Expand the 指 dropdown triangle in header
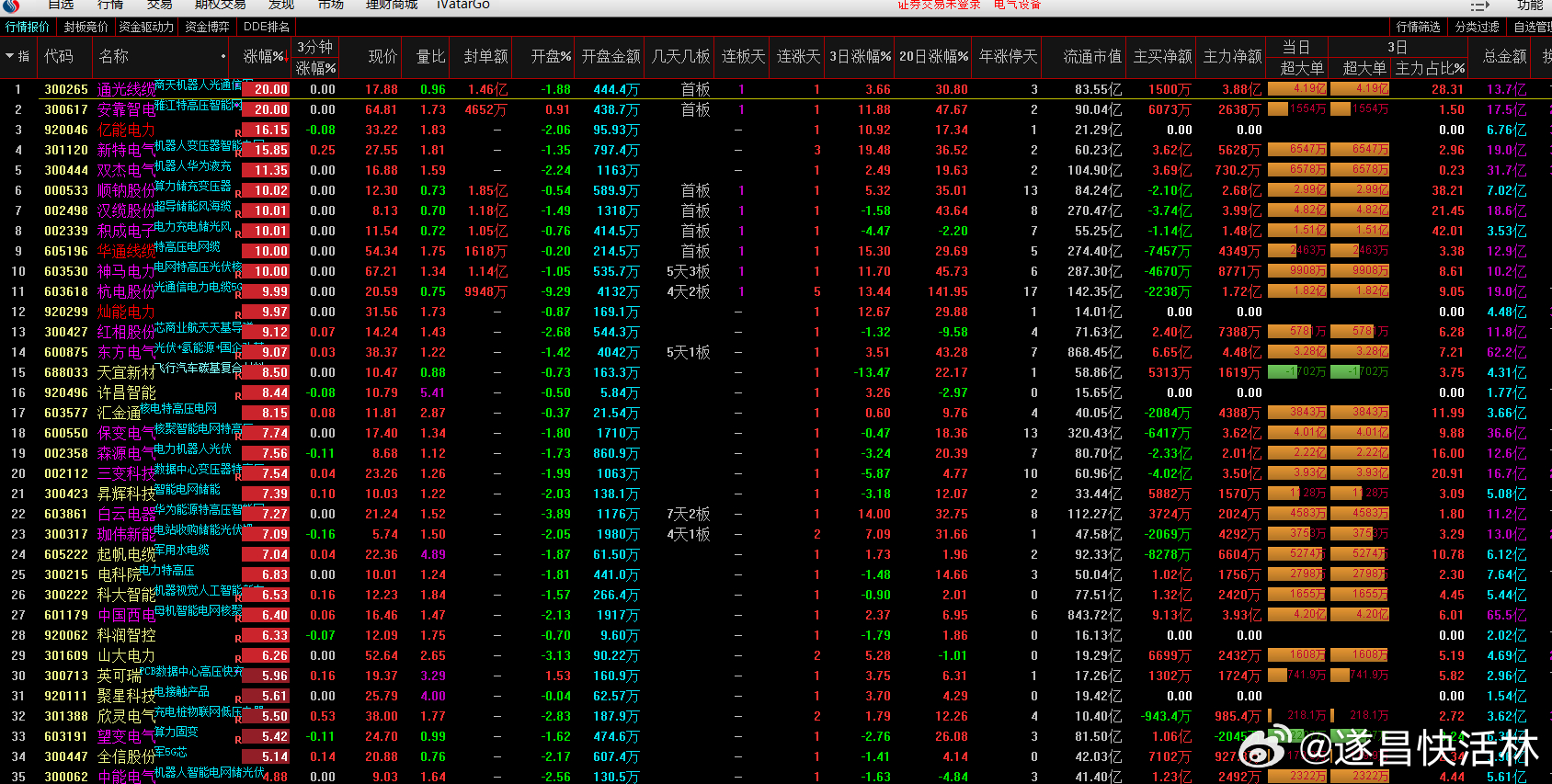 click(x=9, y=56)
